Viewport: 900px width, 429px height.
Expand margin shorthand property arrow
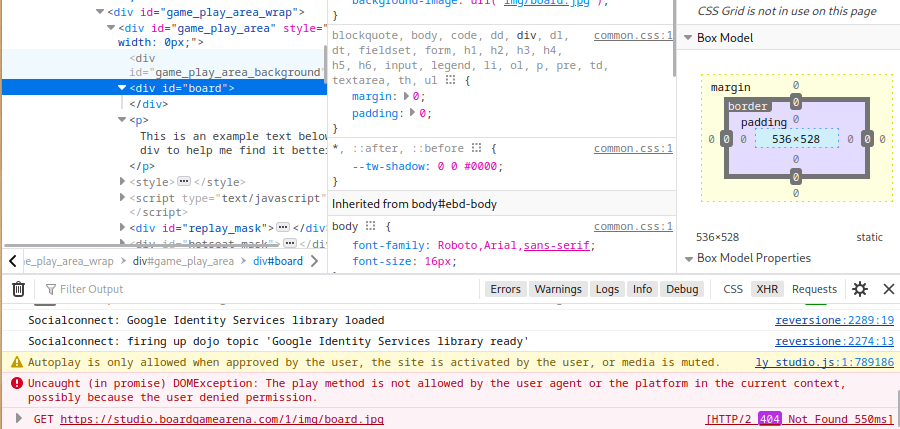pos(407,96)
